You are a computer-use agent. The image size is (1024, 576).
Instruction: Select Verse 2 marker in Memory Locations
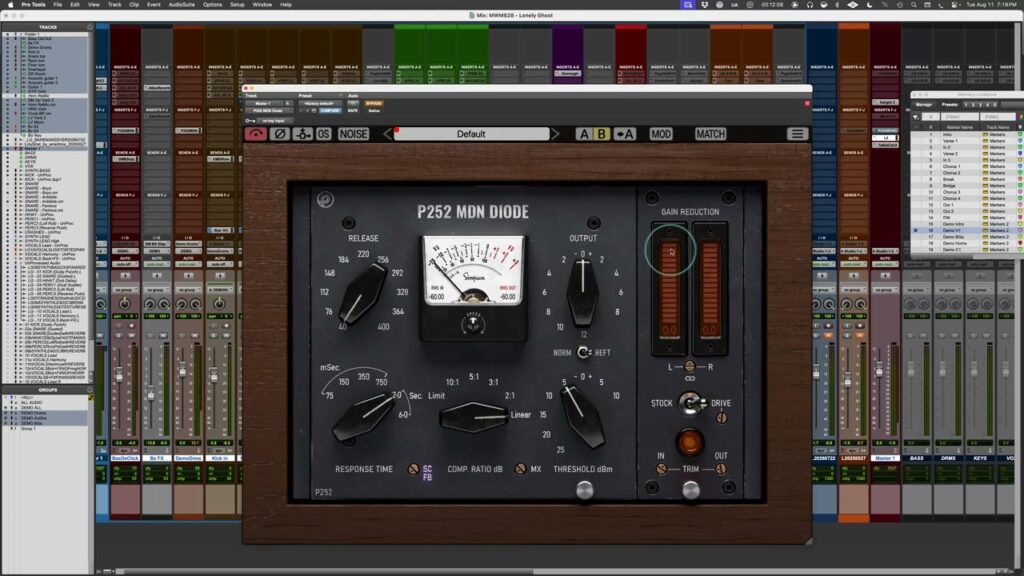pos(950,153)
